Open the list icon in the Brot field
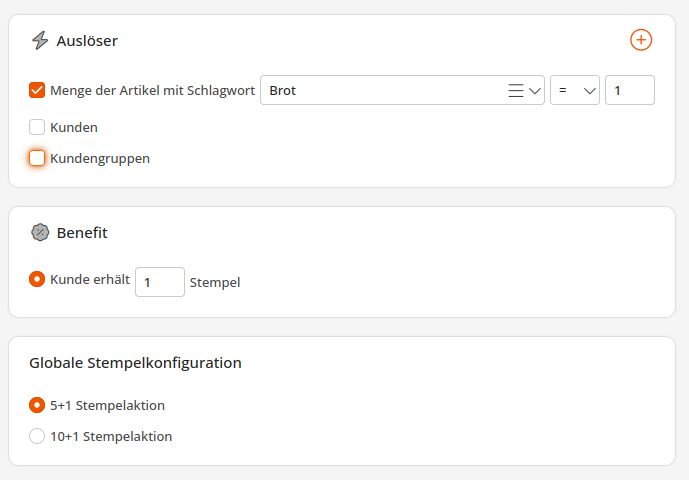The image size is (689, 480). click(515, 91)
